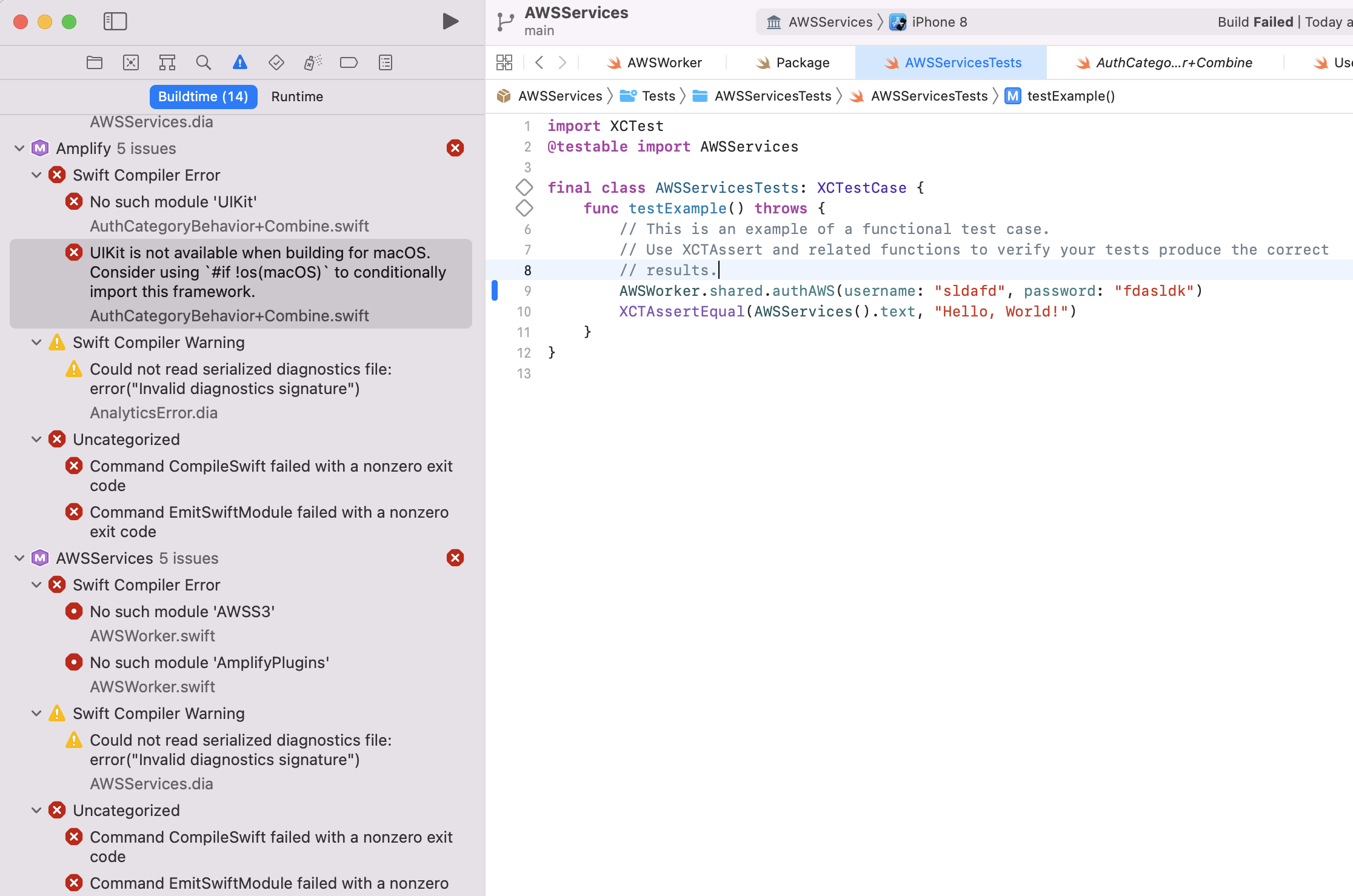Select the No such module 'AWSS3' error
Image resolution: width=1353 pixels, height=896 pixels.
[182, 612]
